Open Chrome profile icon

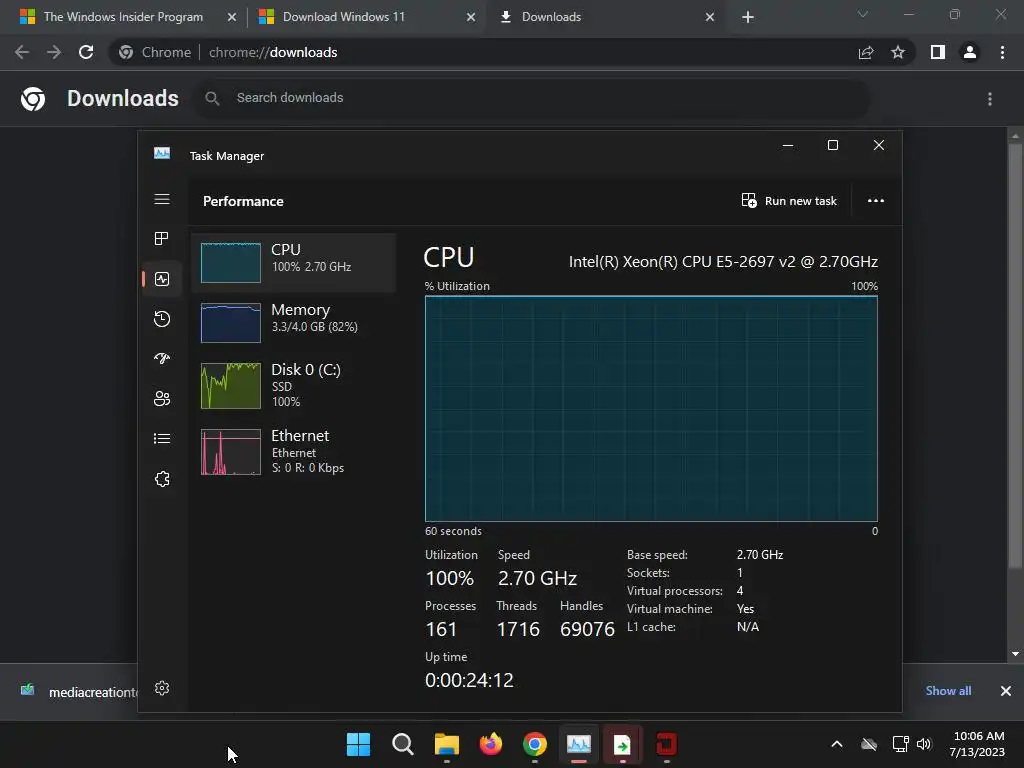(970, 52)
